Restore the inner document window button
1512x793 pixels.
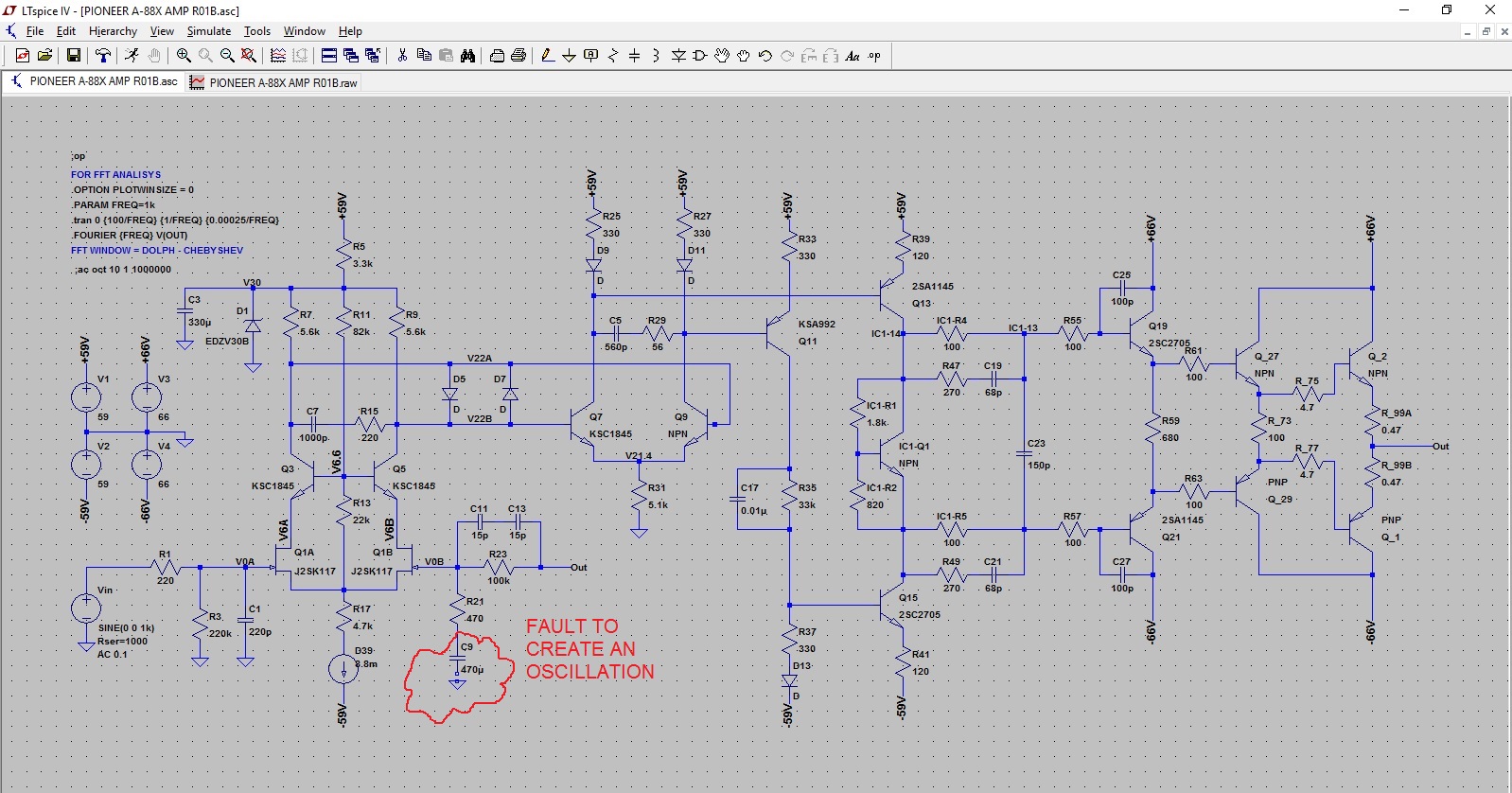pos(1486,31)
